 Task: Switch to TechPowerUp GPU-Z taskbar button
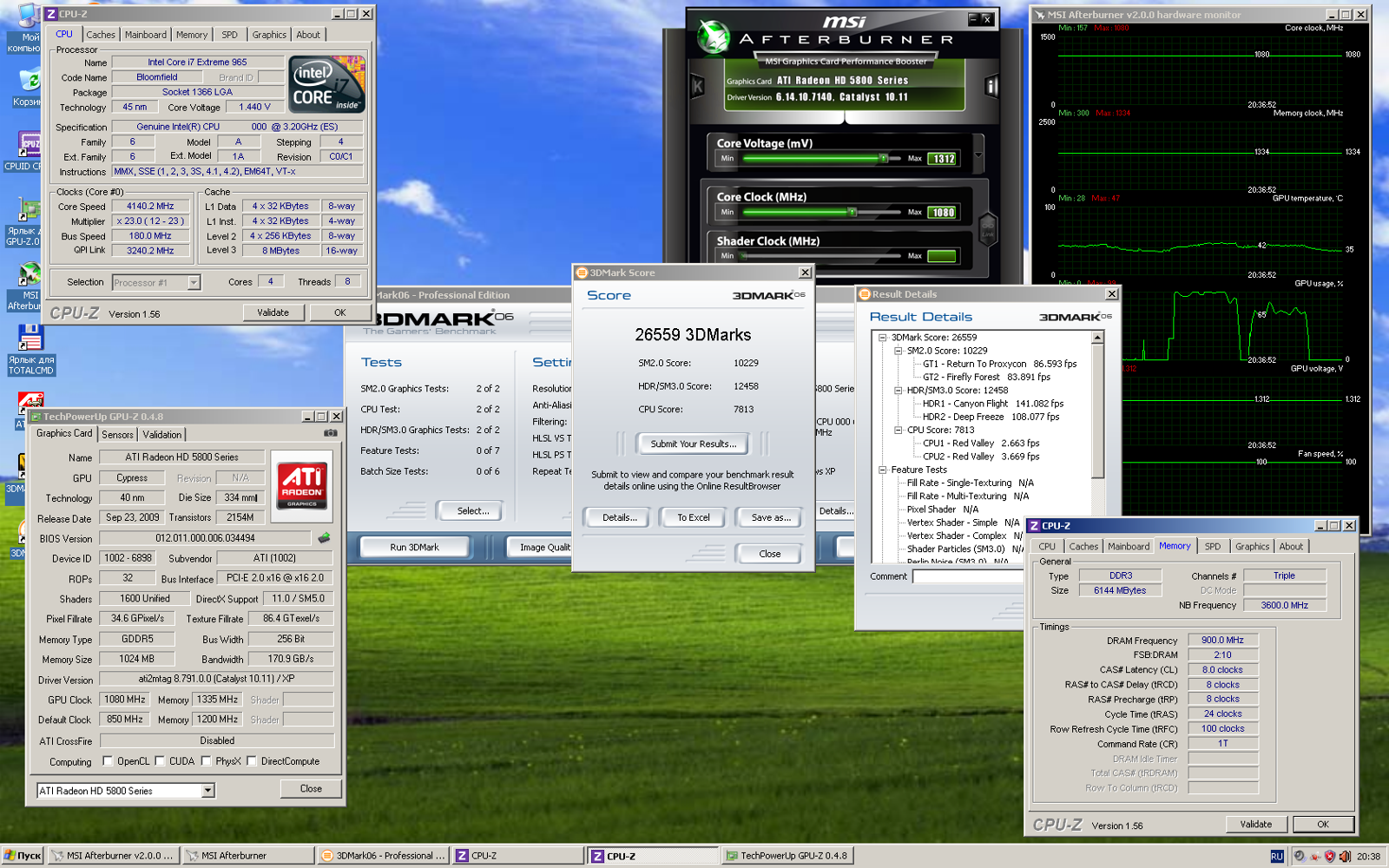[x=787, y=856]
